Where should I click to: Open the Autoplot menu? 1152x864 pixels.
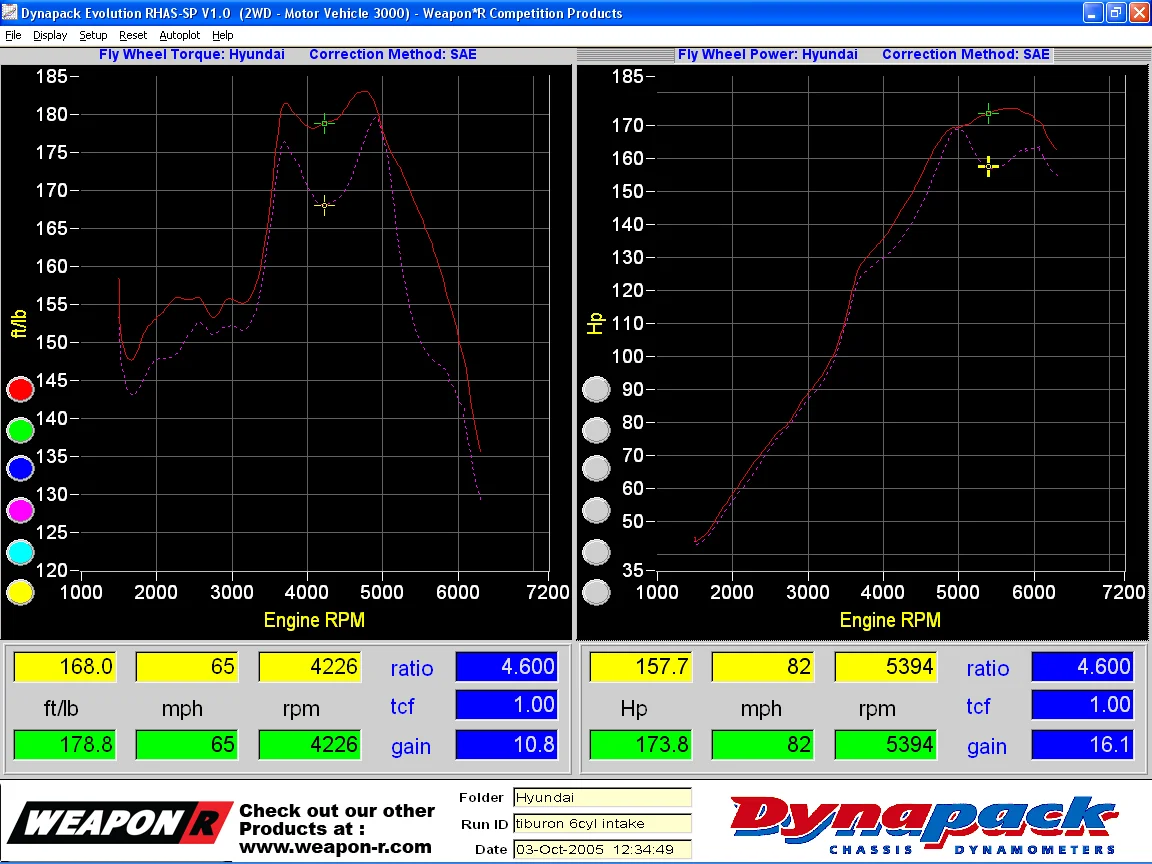point(179,35)
